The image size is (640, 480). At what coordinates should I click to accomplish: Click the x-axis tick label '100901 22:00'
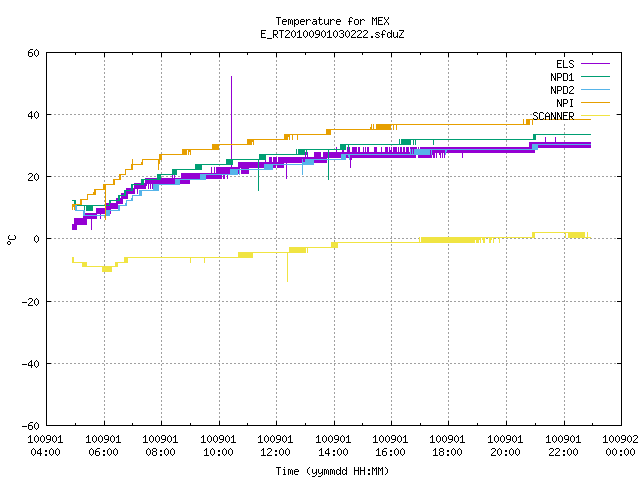tap(564, 446)
